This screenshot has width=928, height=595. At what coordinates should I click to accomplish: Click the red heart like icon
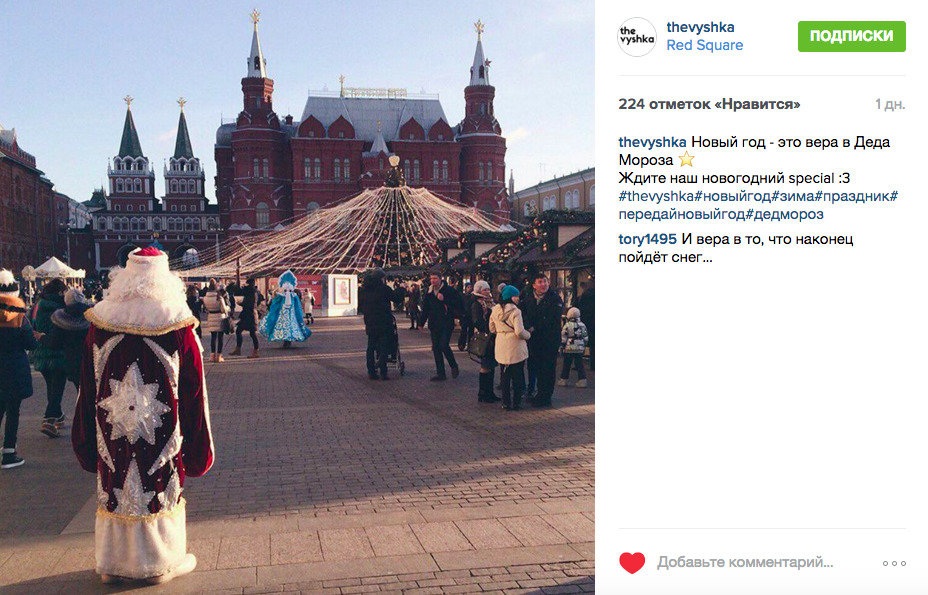(631, 562)
